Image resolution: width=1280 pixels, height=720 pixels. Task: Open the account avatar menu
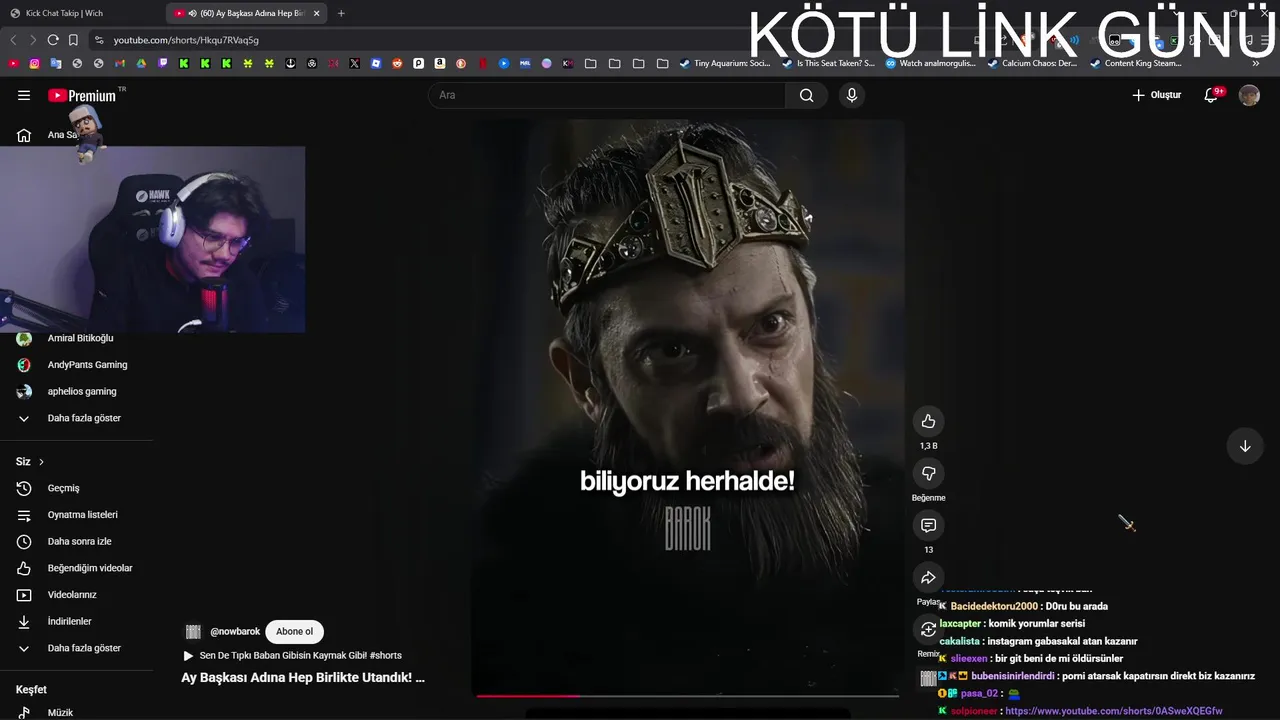pos(1249,95)
